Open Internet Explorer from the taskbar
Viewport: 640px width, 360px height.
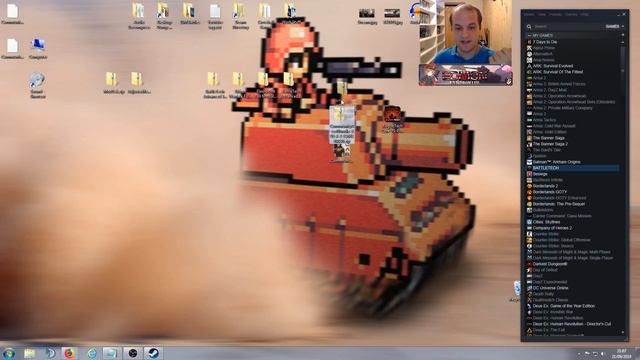[92, 353]
